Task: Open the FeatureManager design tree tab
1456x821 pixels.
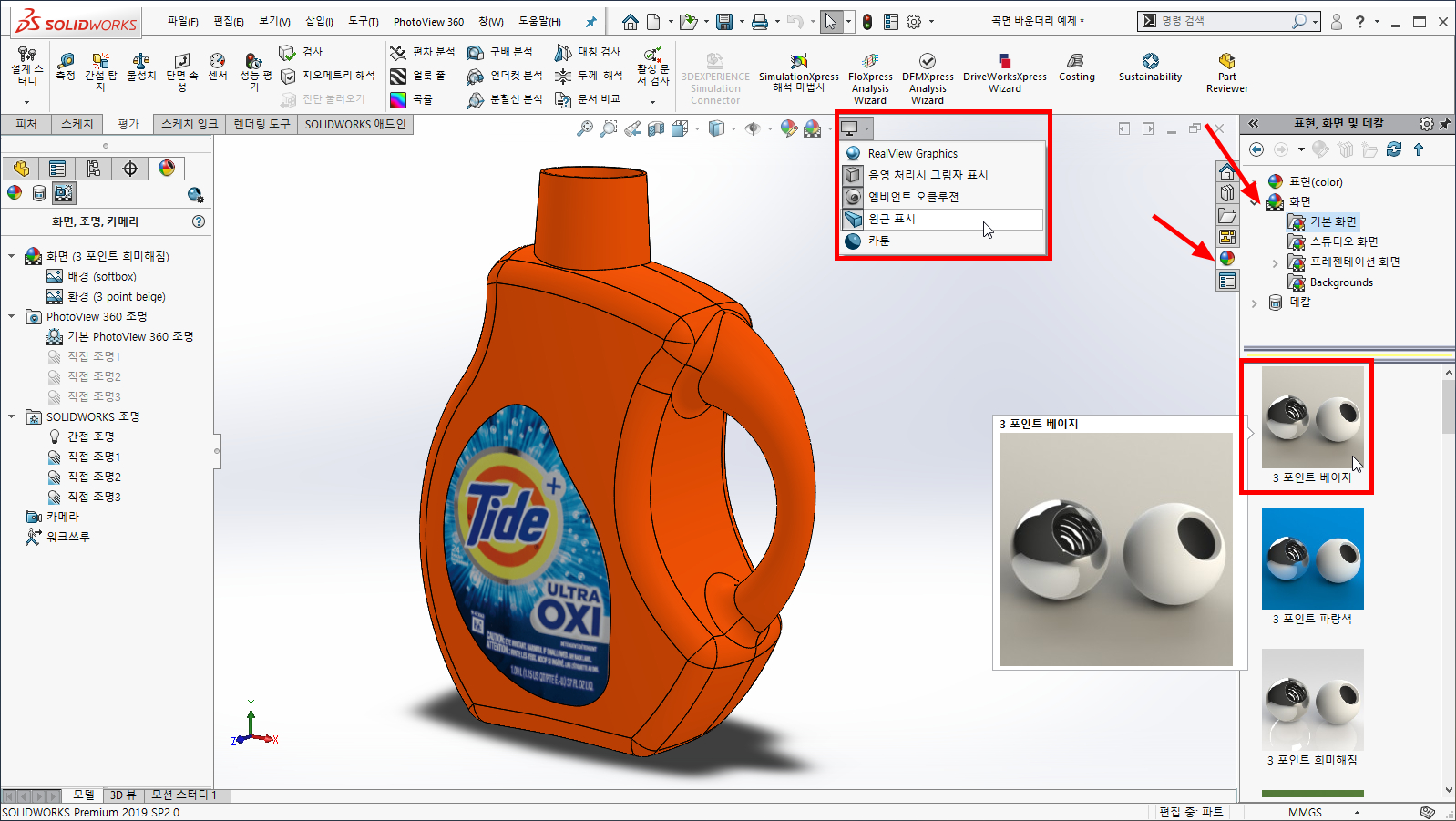Action: pyautogui.click(x=21, y=168)
